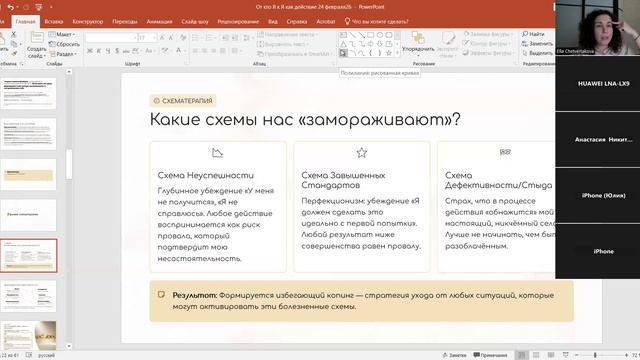The image size is (640, 360).
Task: Click the slide title Какие схемы нас «замораживают»?
Action: [x=305, y=120]
